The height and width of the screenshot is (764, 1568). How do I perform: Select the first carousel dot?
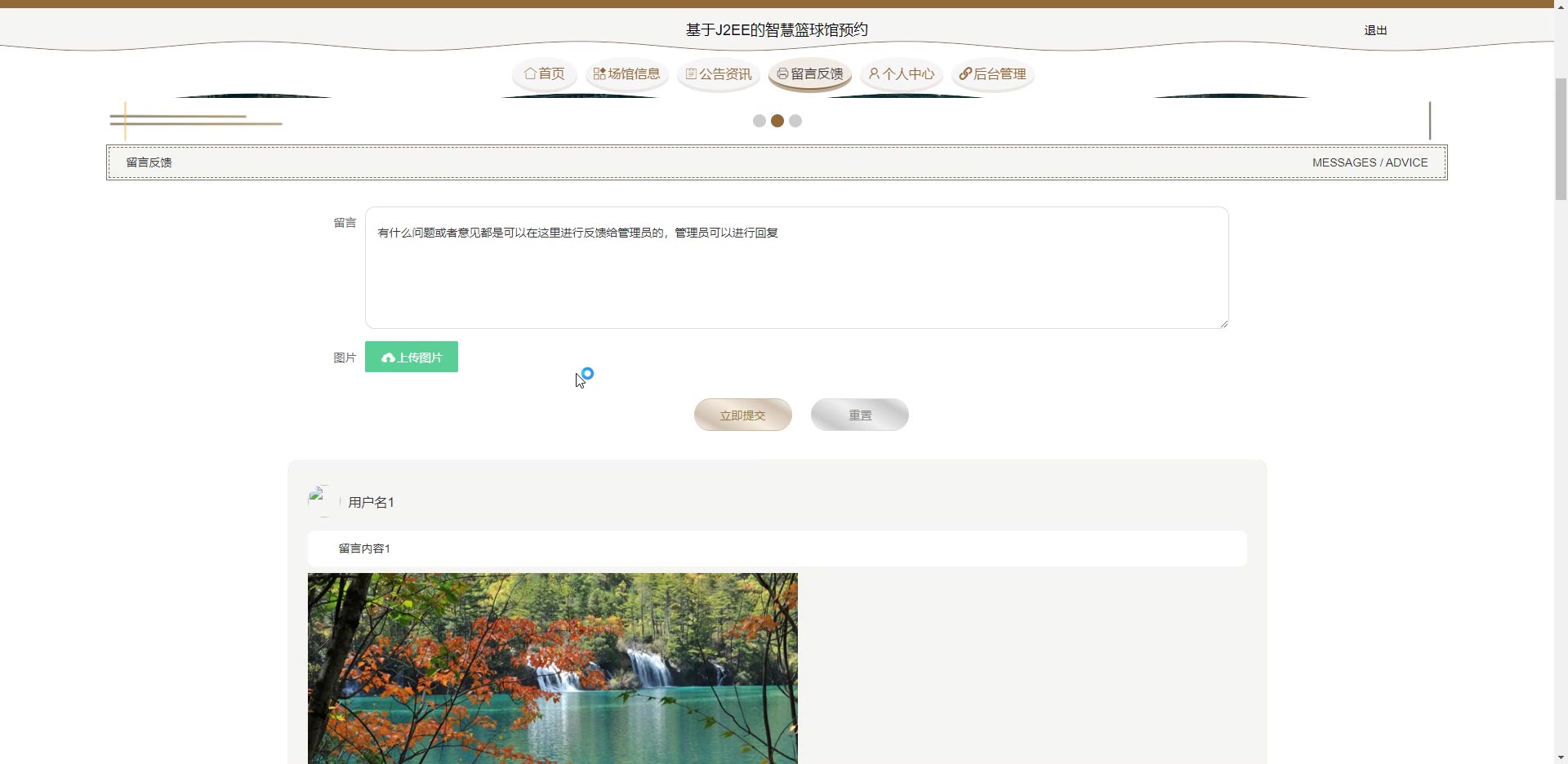tap(759, 121)
